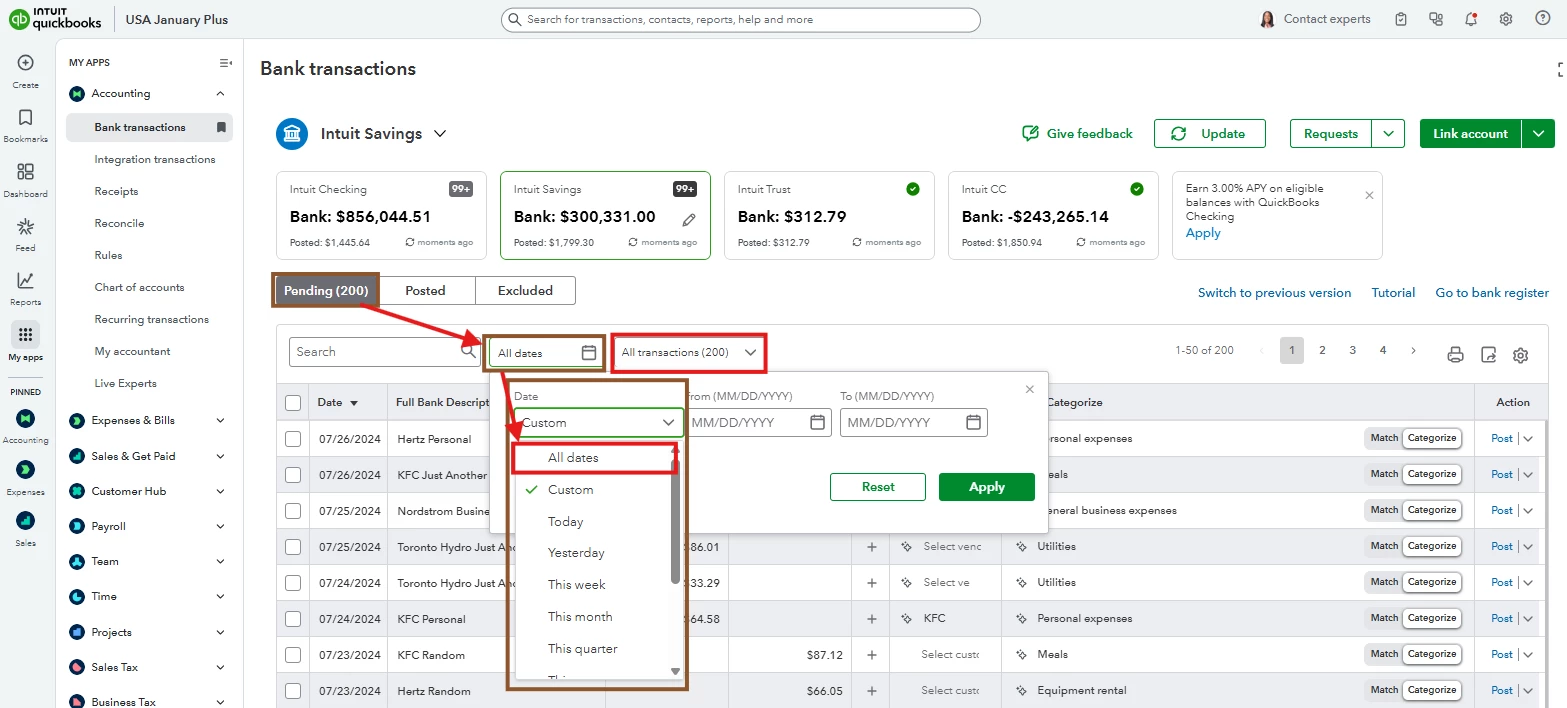Open the Go to bank register link
1567x708 pixels.
[1492, 293]
